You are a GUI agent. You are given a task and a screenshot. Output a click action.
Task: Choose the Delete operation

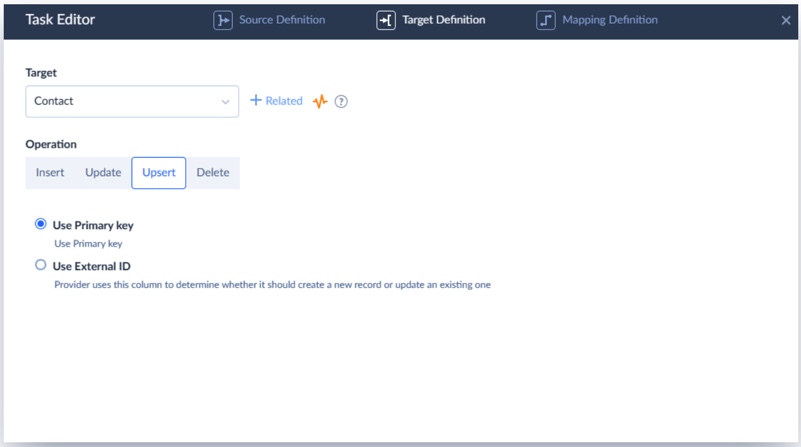(x=213, y=173)
